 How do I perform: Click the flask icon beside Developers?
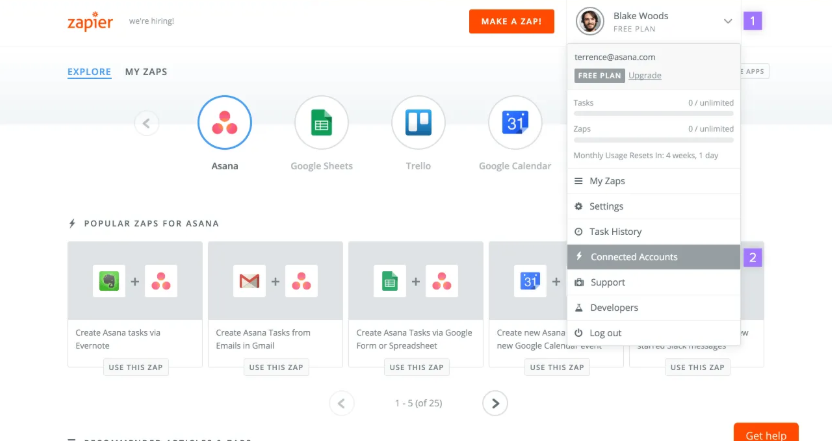(579, 308)
